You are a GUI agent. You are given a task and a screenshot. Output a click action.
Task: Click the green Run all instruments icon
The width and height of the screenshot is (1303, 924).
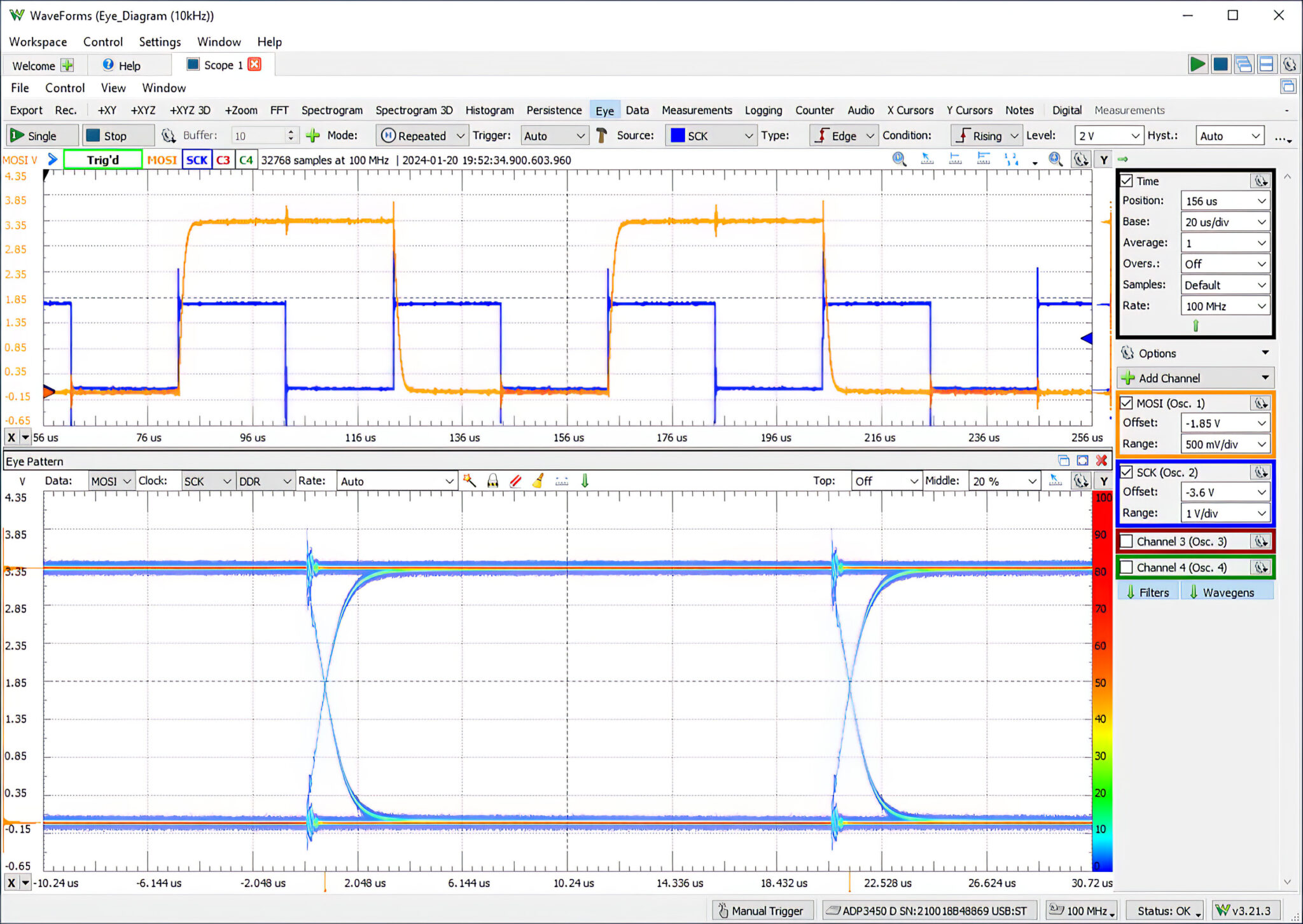(1197, 64)
